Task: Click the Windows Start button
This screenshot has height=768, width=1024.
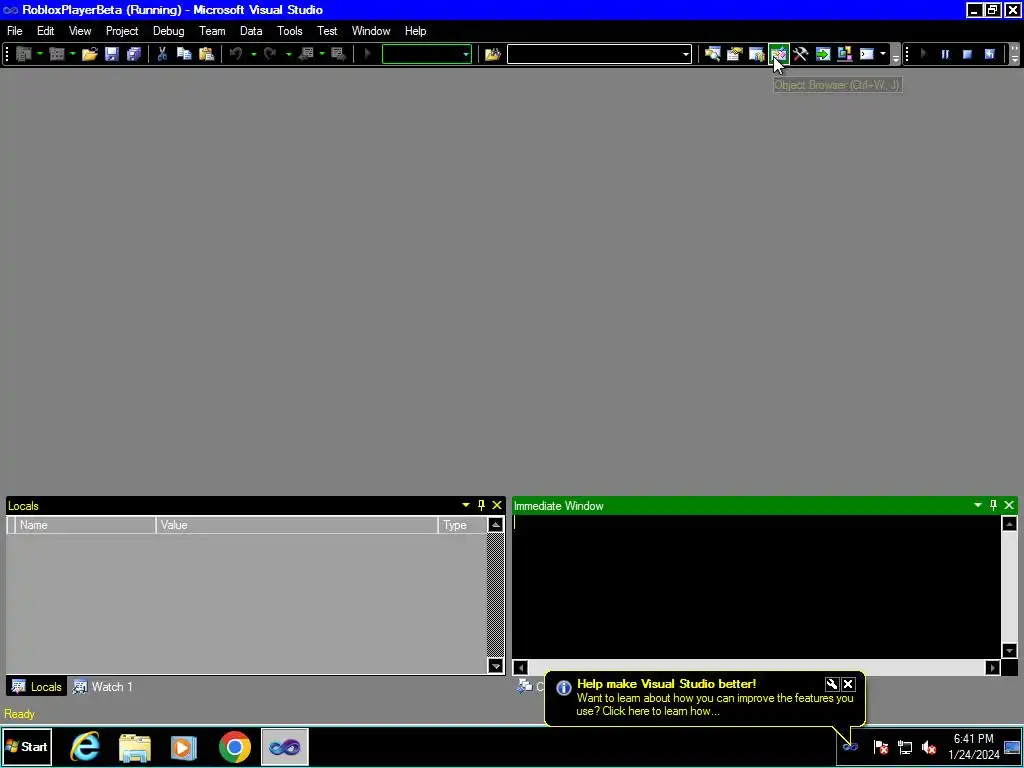Action: click(27, 746)
